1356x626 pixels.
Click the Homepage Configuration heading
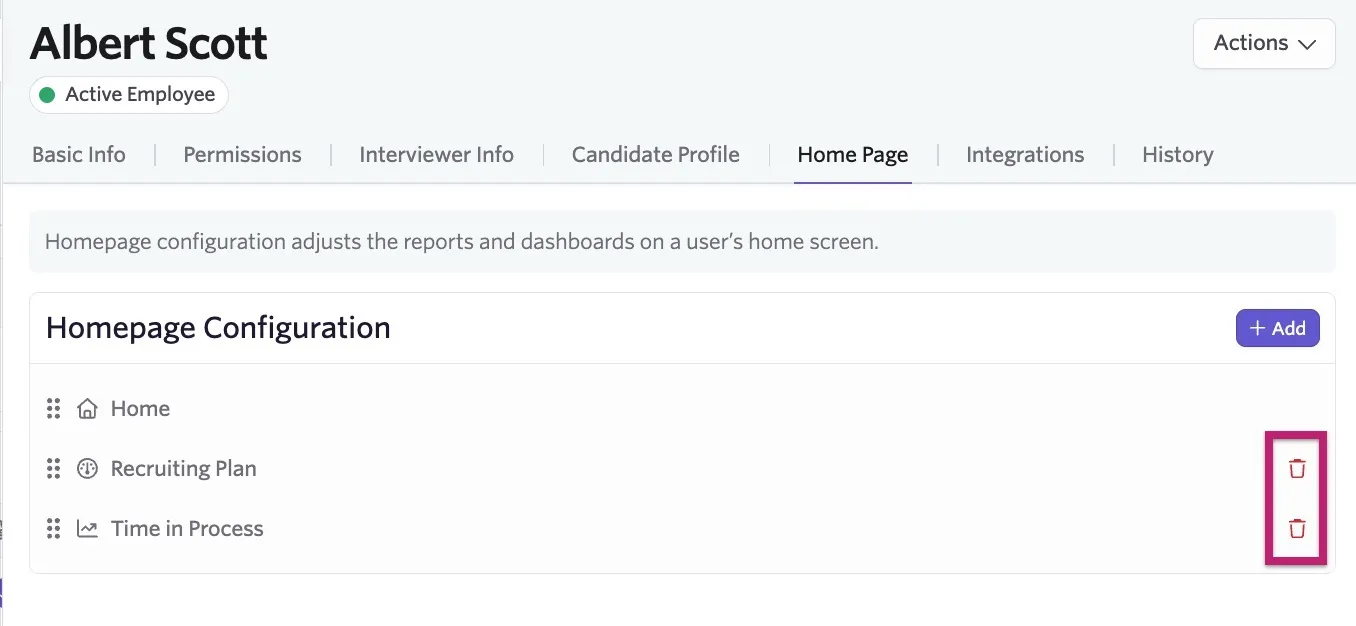coord(218,328)
